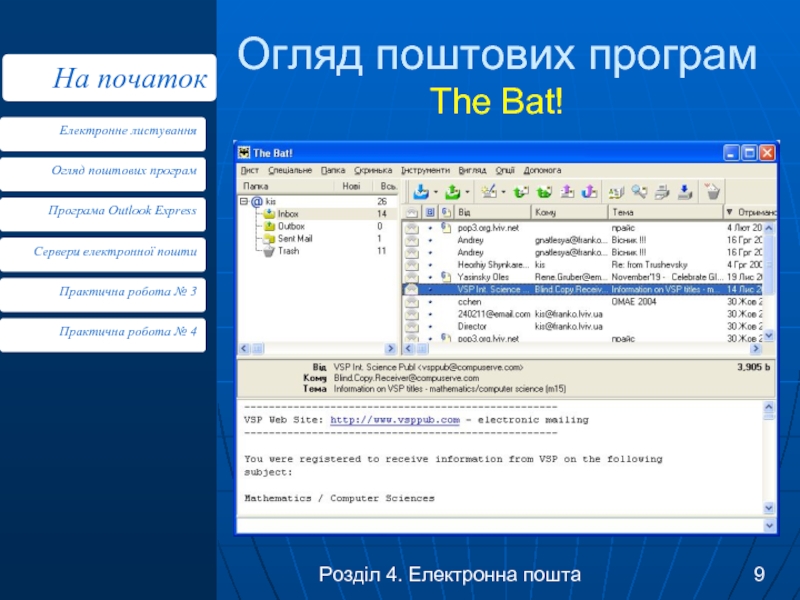Open the Опції menu
The height and width of the screenshot is (600, 800).
(x=505, y=170)
